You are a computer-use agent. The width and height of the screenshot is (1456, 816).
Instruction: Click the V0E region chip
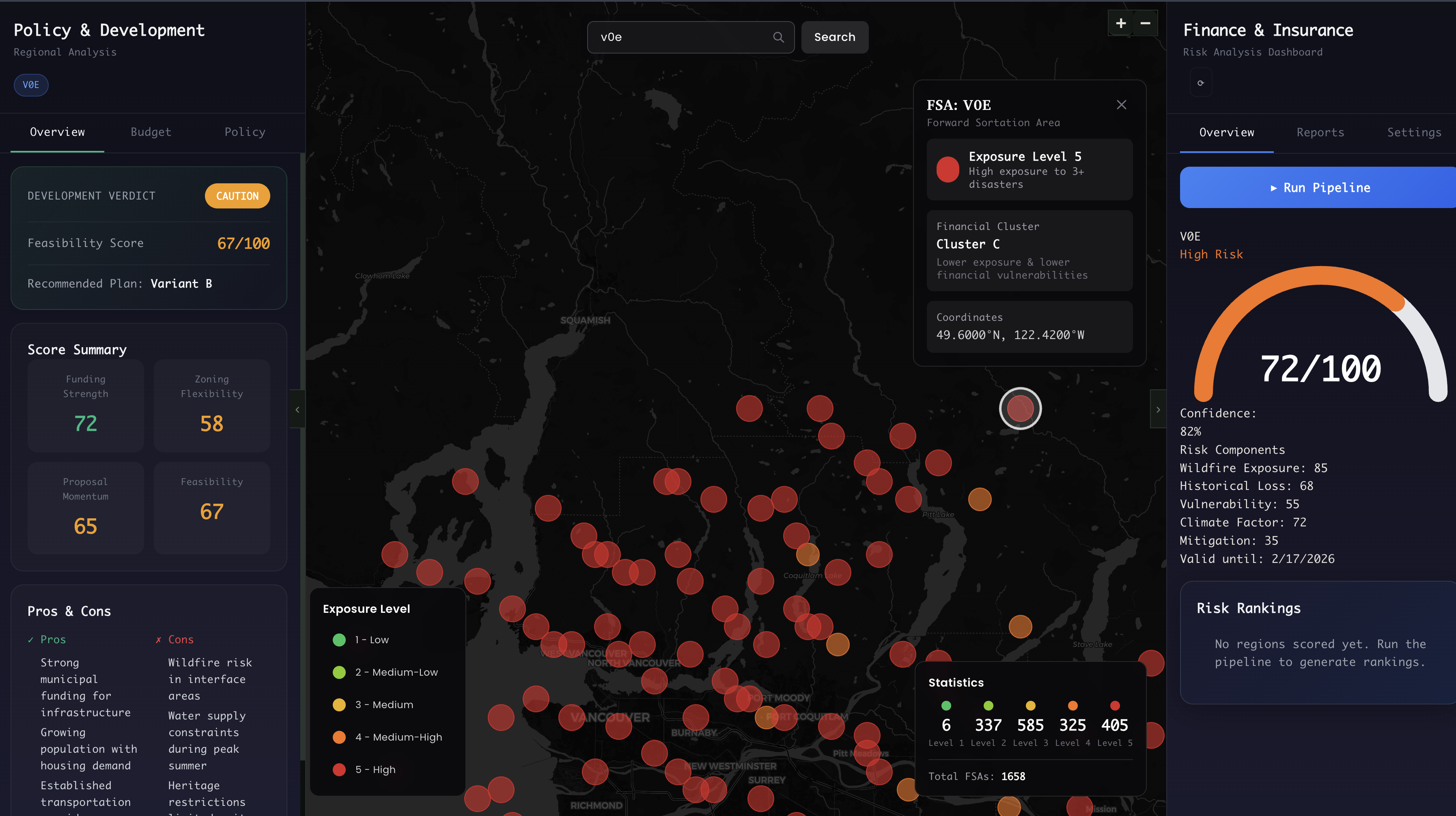31,85
